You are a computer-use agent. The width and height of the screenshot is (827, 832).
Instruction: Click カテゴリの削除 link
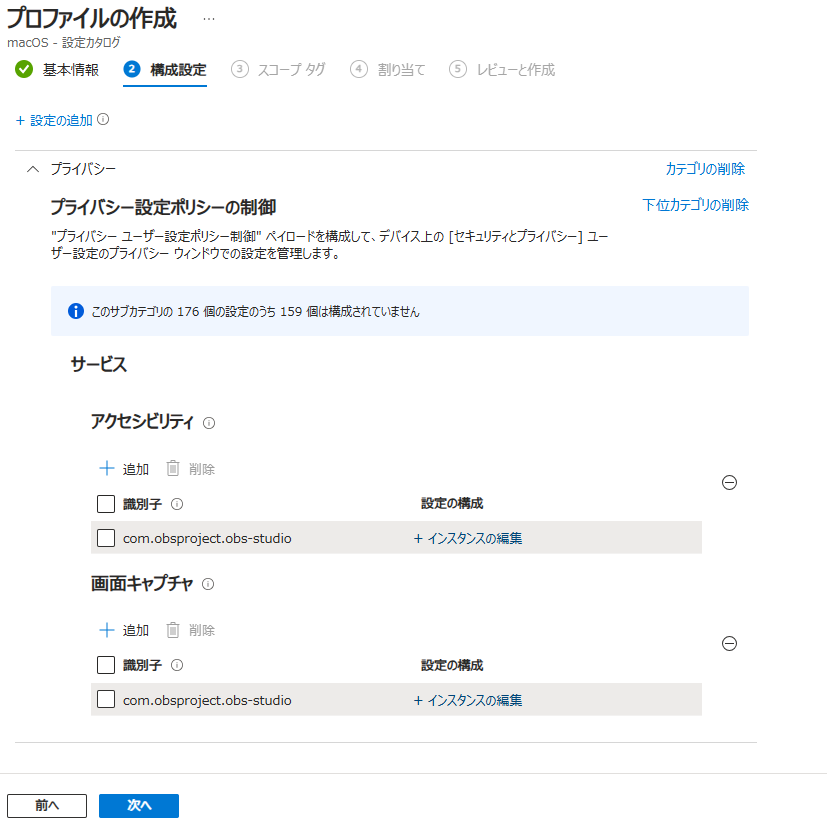706,169
